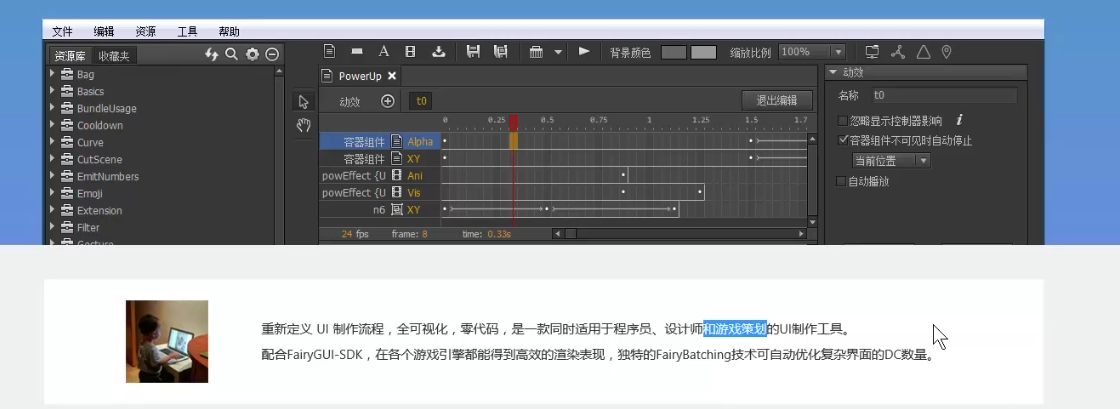Viewport: 1120px width, 409px height.
Task: Click the search icon in the library panel
Action: 231,54
